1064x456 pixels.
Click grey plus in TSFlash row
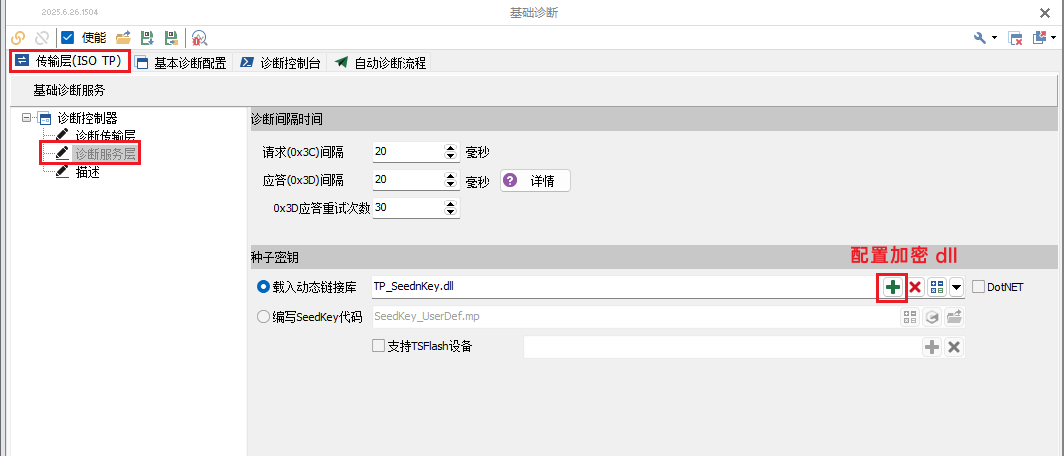click(932, 347)
